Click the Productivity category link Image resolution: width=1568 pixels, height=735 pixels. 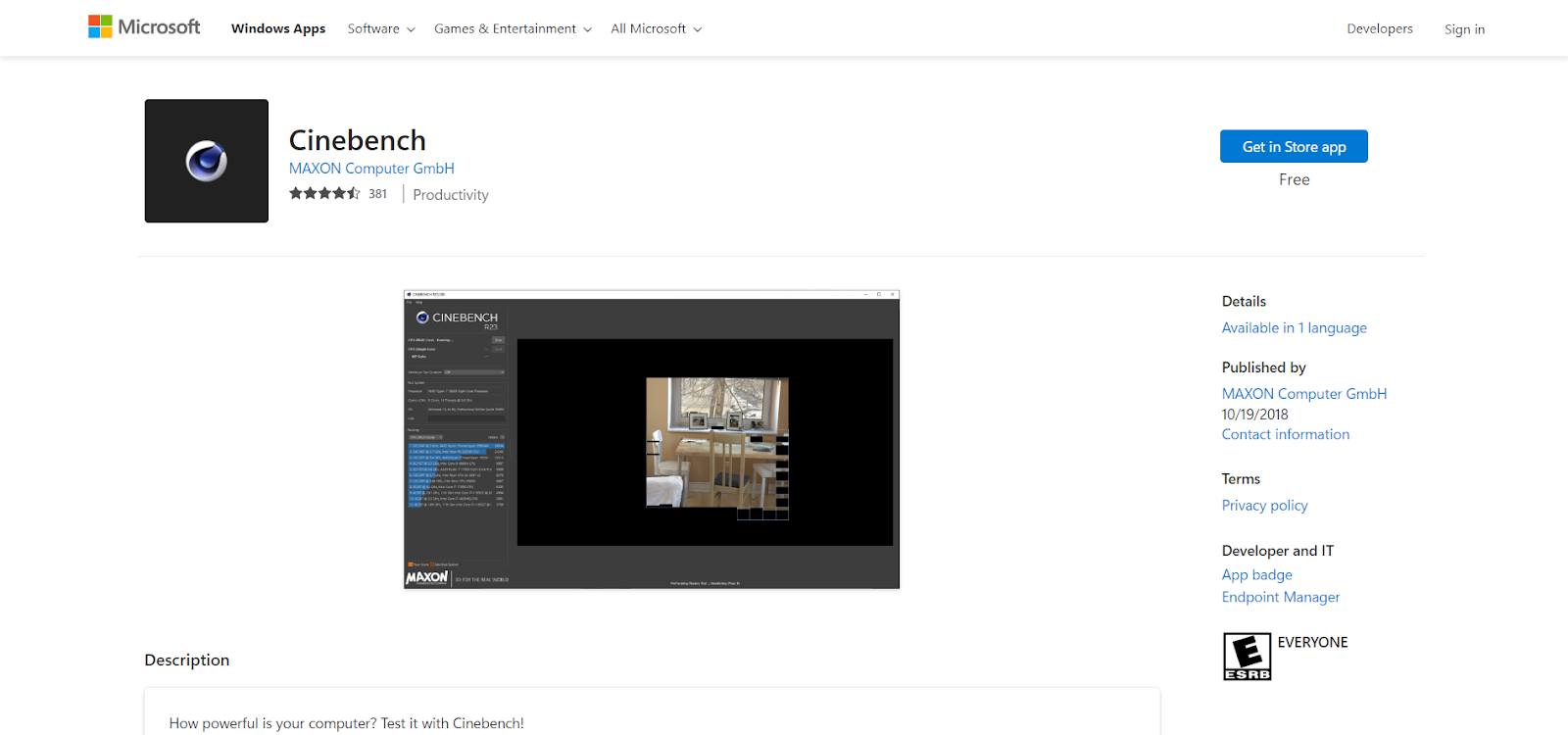tap(451, 195)
